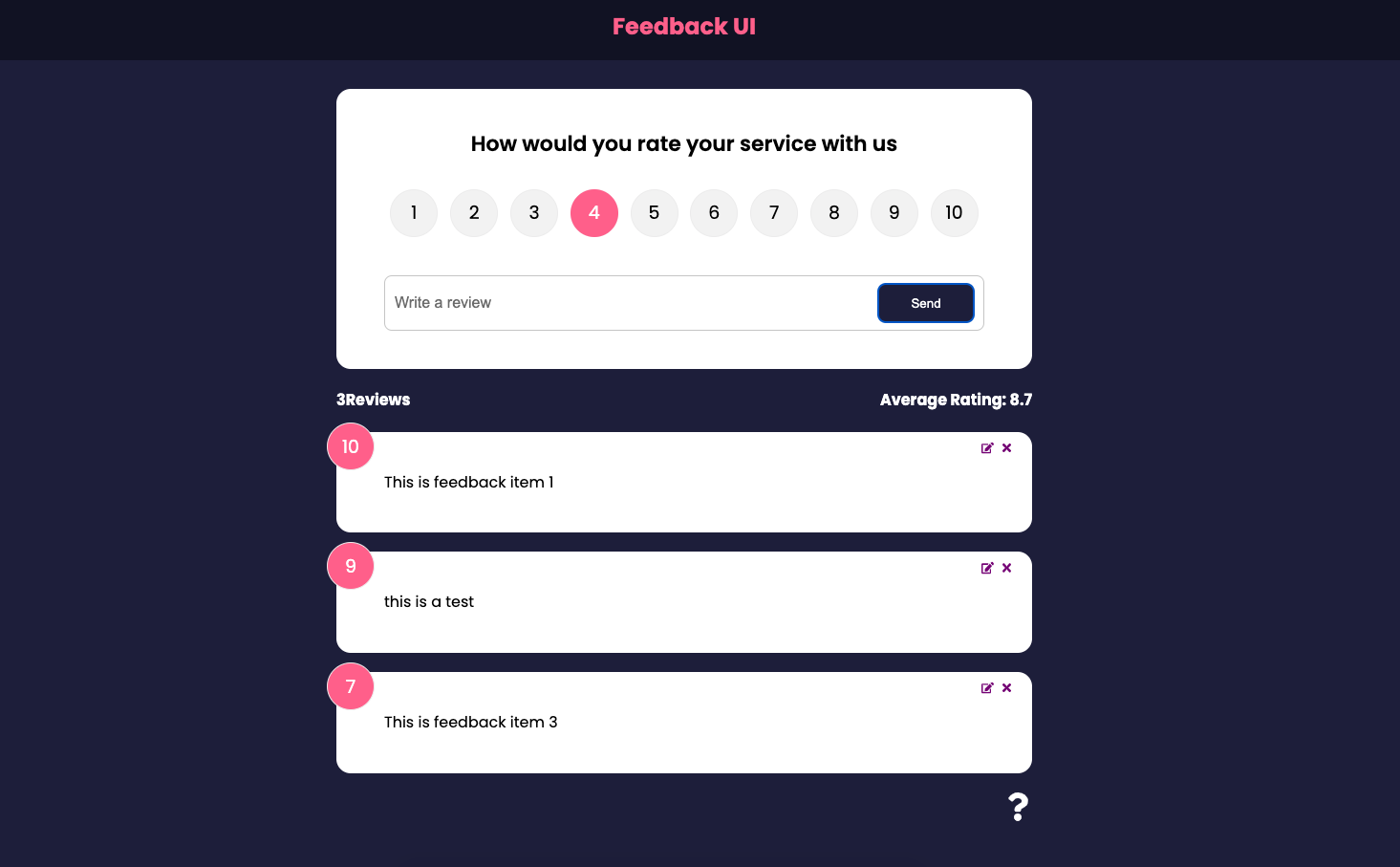This screenshot has height=867, width=1400.
Task: Click the '7' badge on feedback item 3
Action: pyautogui.click(x=351, y=686)
